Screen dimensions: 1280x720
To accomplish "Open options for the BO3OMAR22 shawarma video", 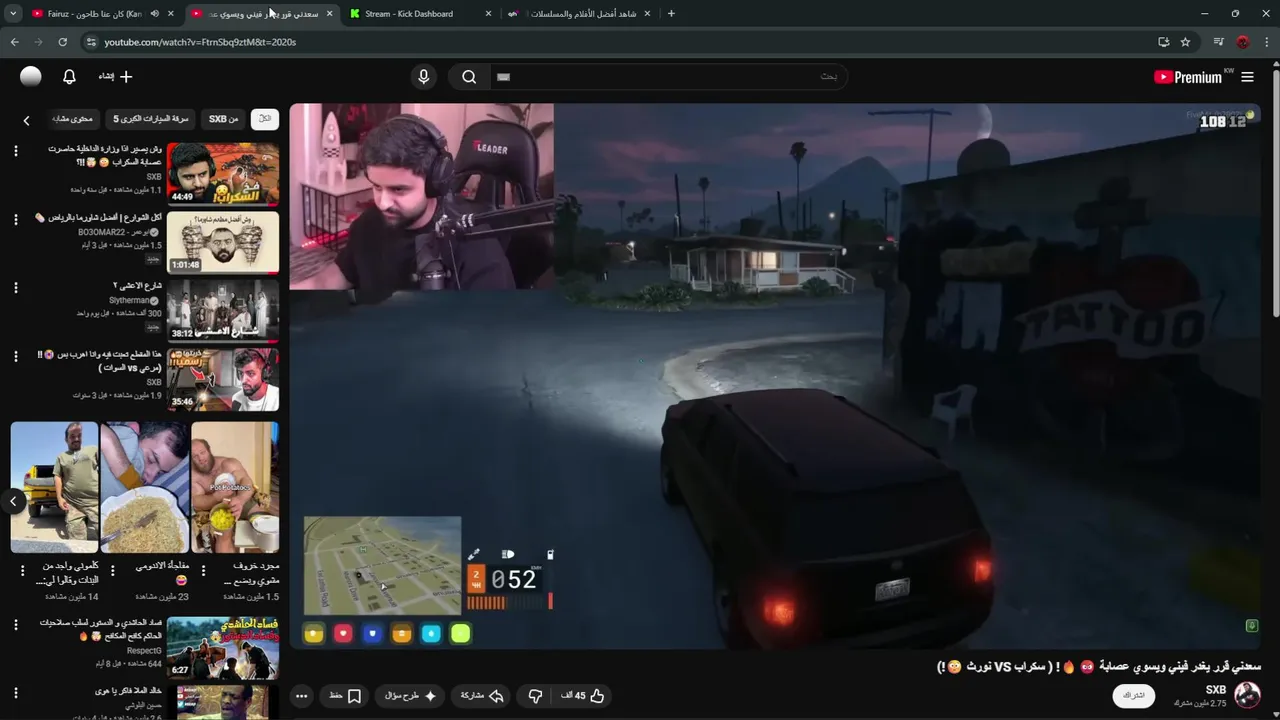I will point(15,219).
